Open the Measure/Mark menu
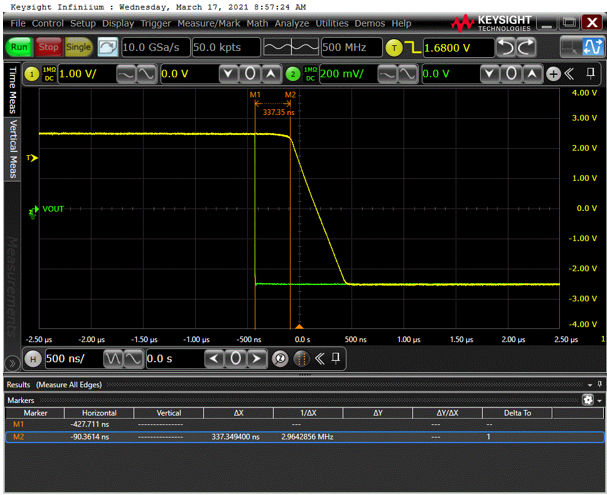The height and width of the screenshot is (495, 607). coord(209,24)
